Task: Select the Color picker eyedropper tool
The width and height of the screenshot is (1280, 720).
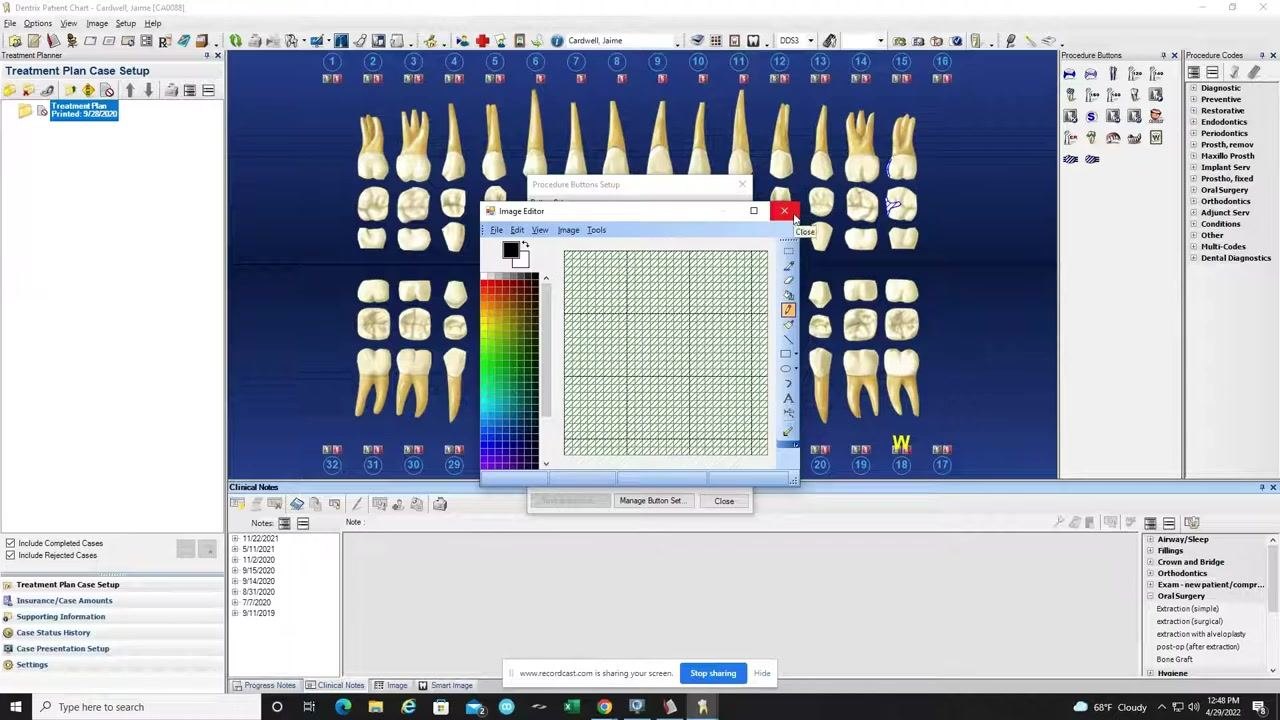Action: pyautogui.click(x=788, y=266)
